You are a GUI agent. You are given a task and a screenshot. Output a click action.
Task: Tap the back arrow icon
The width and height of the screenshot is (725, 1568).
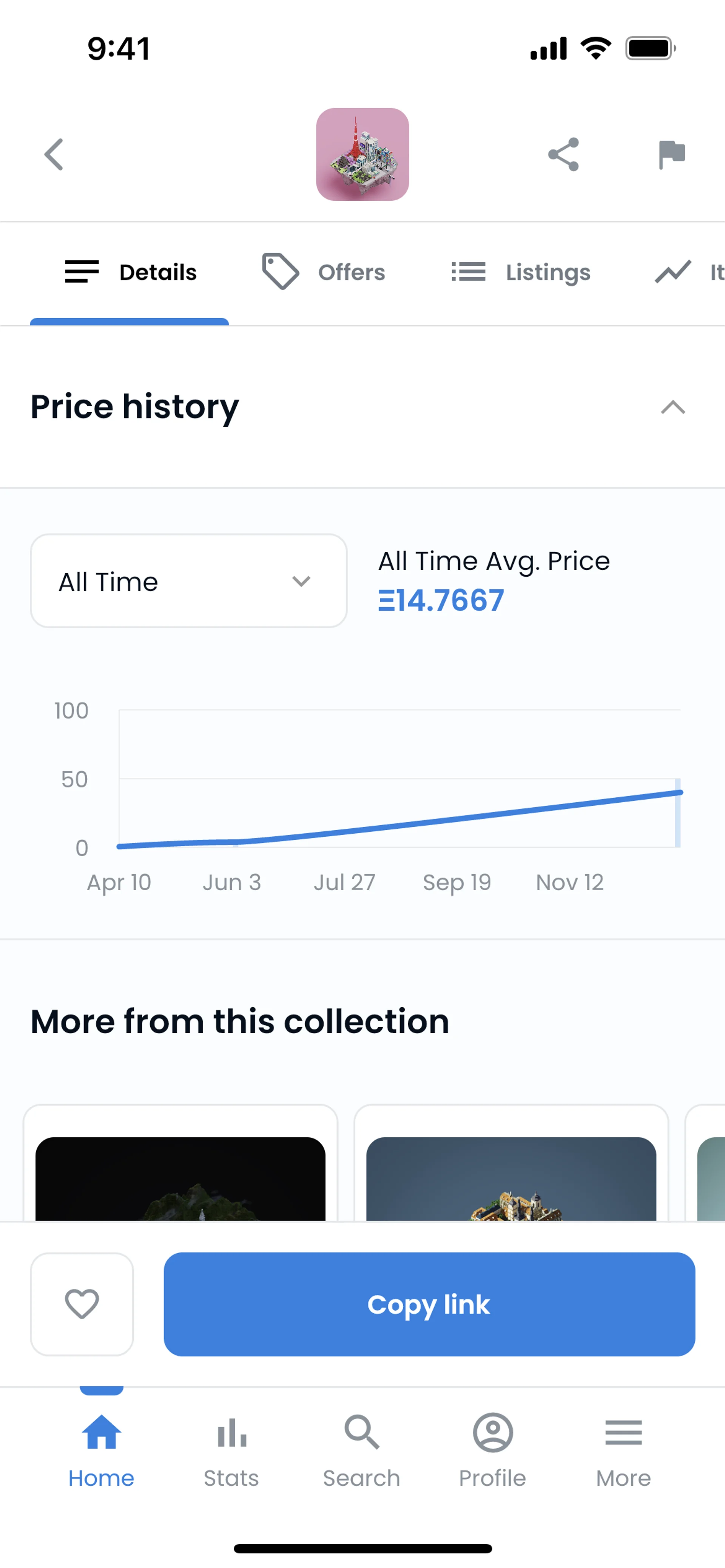54,155
